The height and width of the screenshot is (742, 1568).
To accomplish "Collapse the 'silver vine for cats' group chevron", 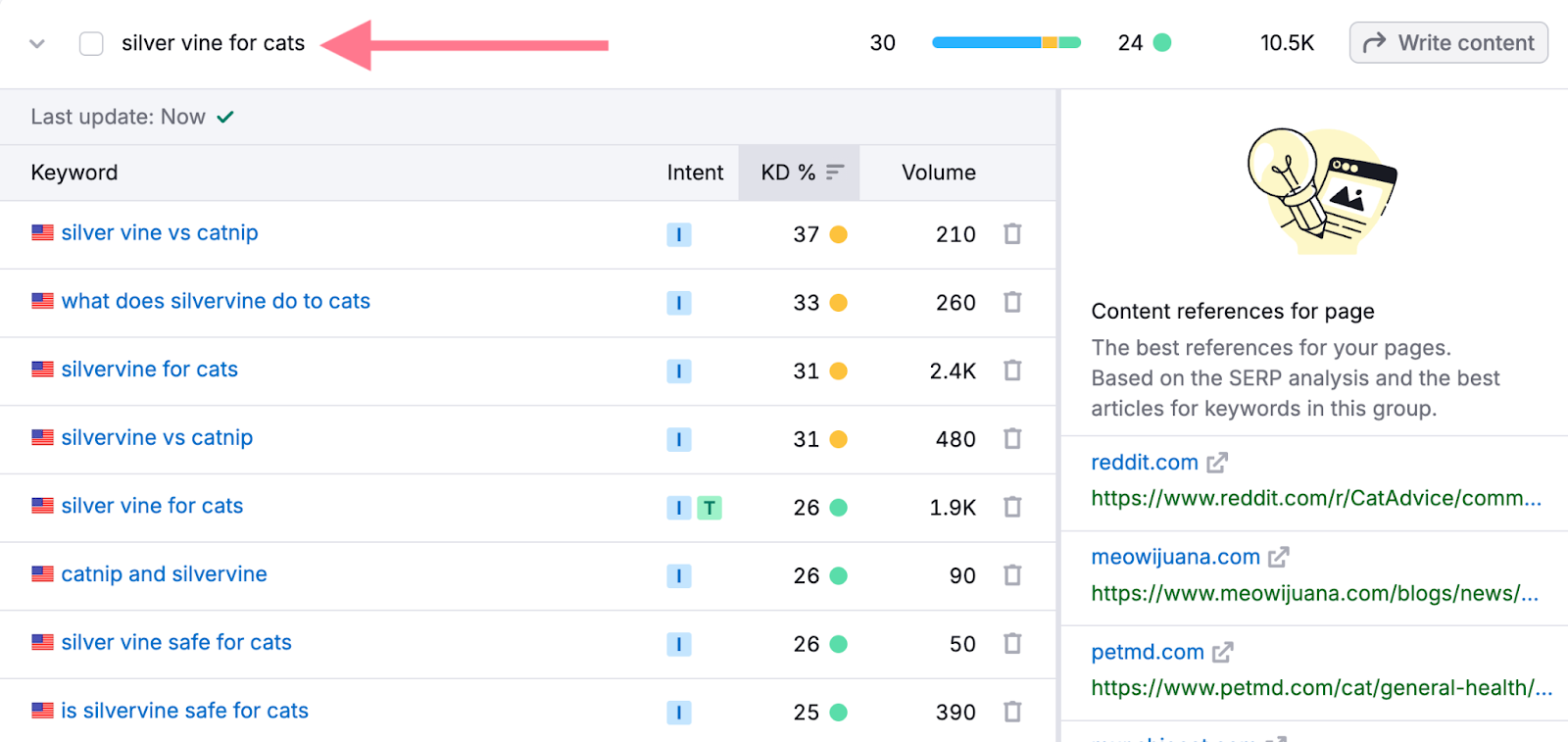I will pos(37,44).
